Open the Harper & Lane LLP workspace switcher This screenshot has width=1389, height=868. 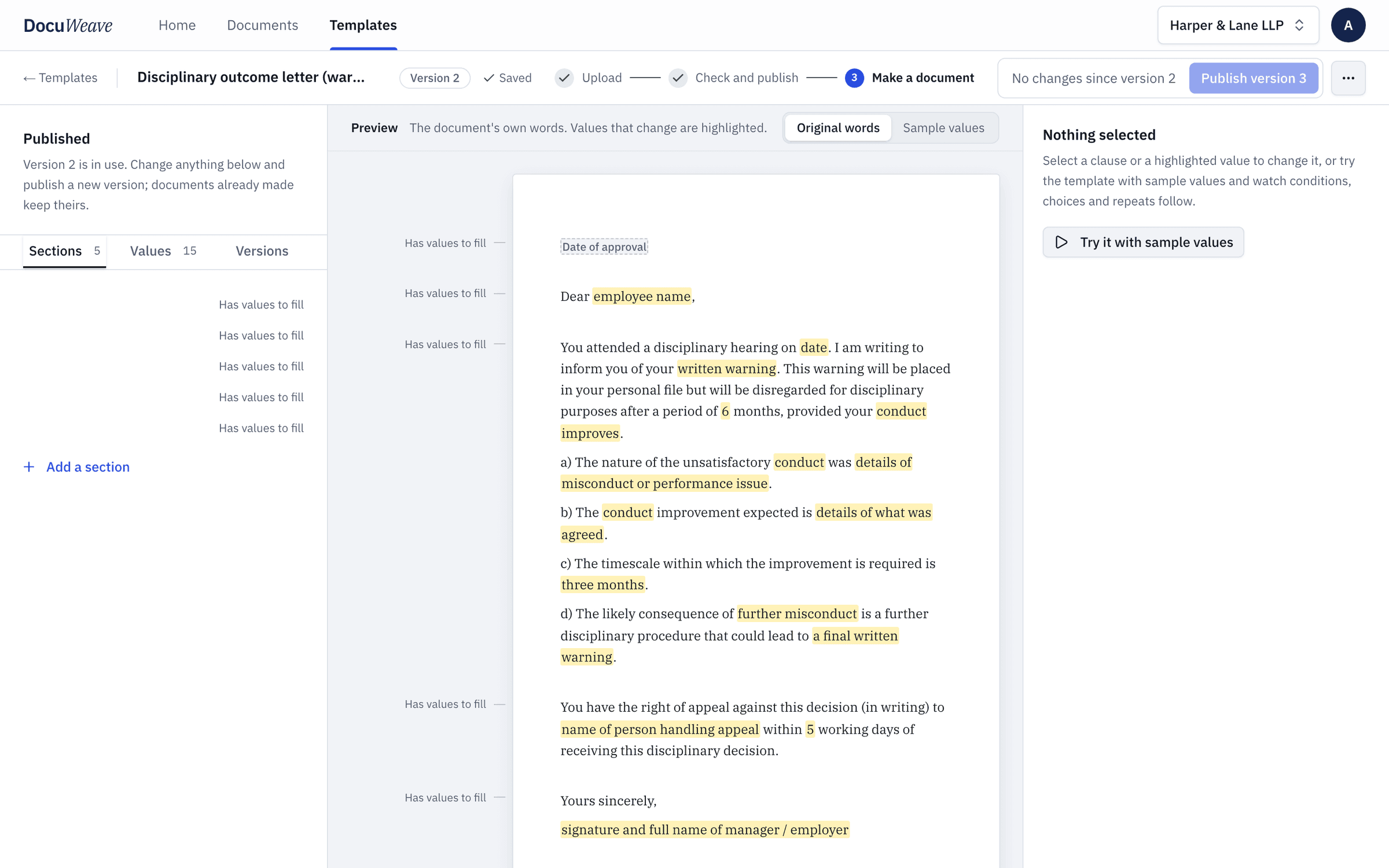1238,25
